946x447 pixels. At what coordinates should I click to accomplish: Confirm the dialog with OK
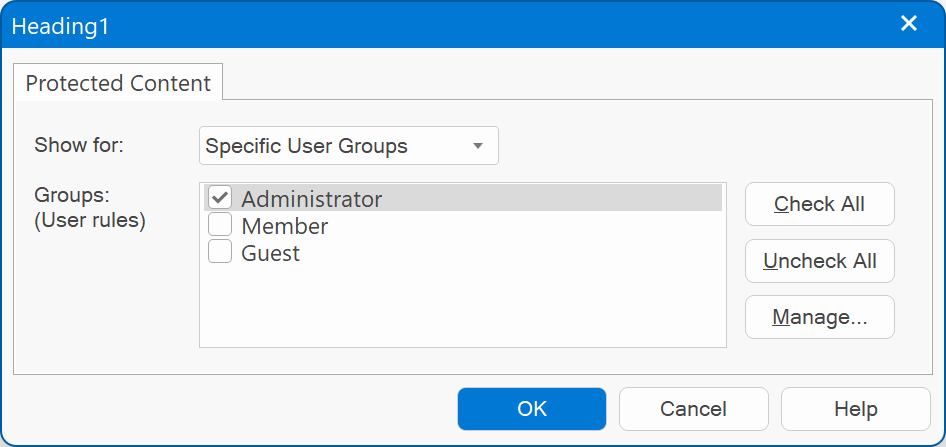coord(532,409)
